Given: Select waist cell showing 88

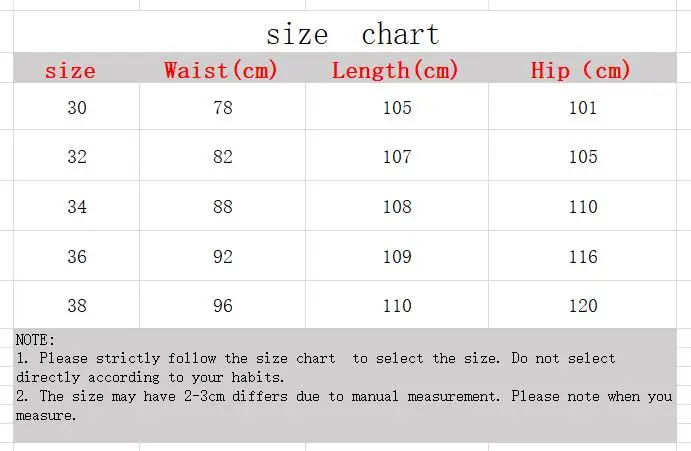Looking at the screenshot, I should click(222, 205).
